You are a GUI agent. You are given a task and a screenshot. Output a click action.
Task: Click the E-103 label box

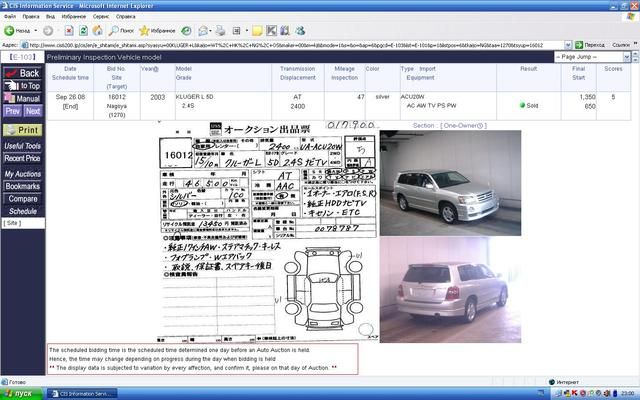point(23,57)
